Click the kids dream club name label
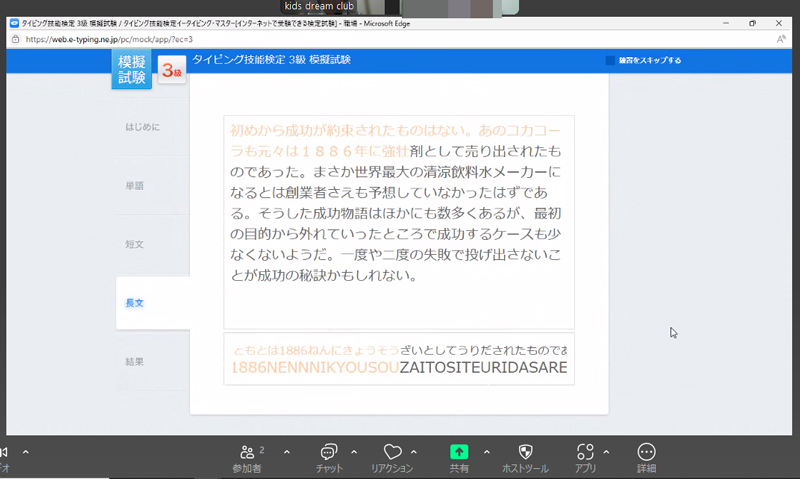800x479 pixels. 319,6
